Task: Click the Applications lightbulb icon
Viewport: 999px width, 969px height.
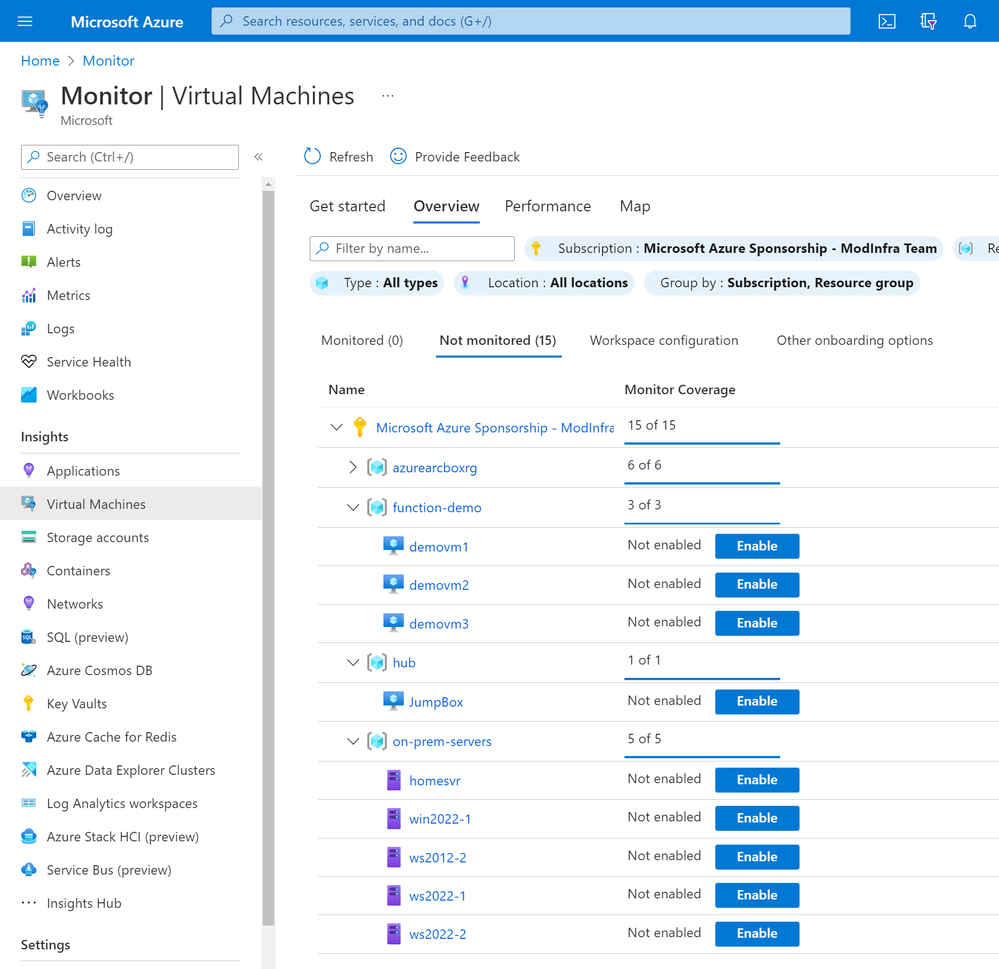Action: point(29,471)
